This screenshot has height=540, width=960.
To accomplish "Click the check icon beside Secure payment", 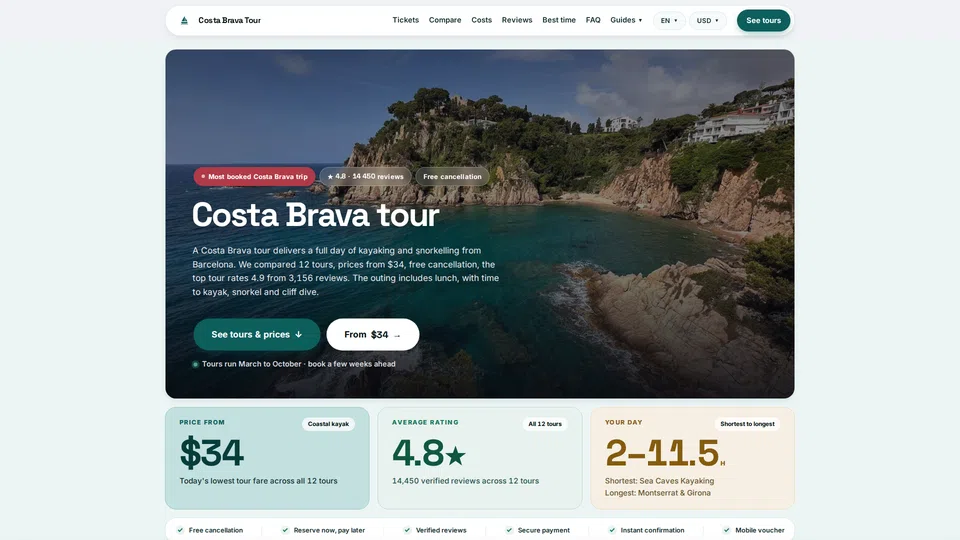I will point(509,530).
